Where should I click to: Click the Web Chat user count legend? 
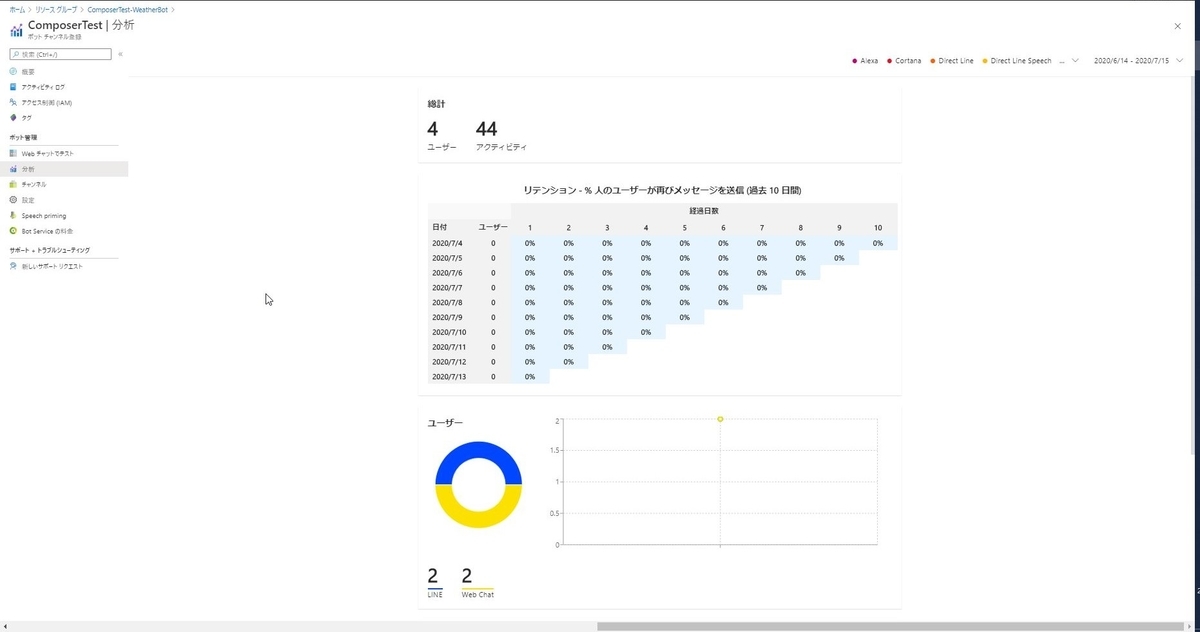(x=477, y=583)
